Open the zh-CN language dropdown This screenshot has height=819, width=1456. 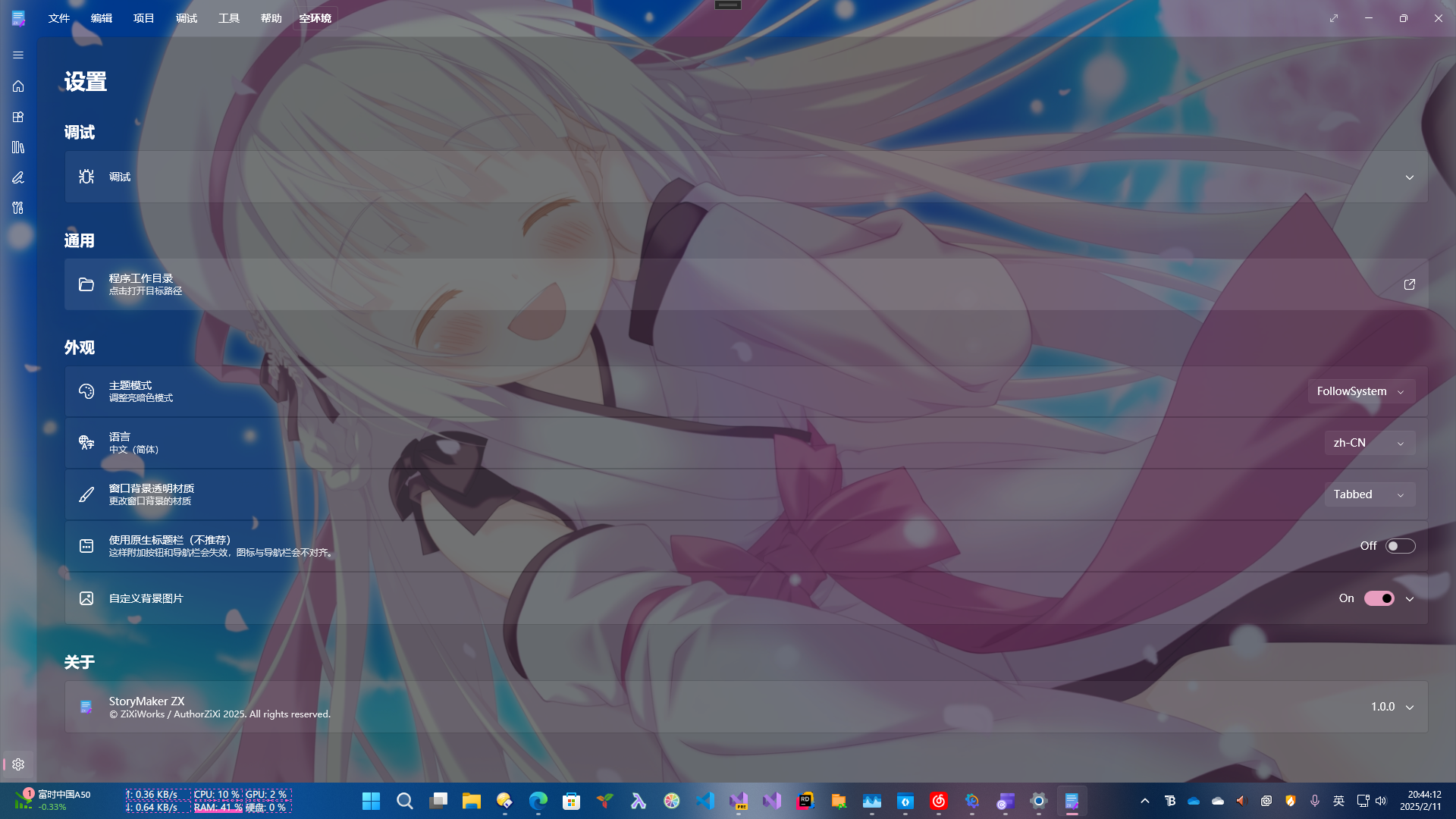(1369, 443)
